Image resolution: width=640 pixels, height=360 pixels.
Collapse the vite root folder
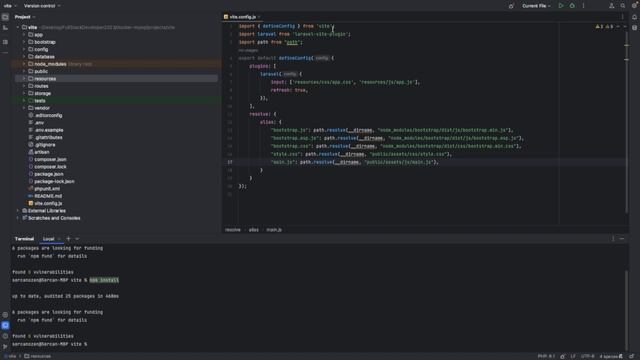tap(18, 27)
